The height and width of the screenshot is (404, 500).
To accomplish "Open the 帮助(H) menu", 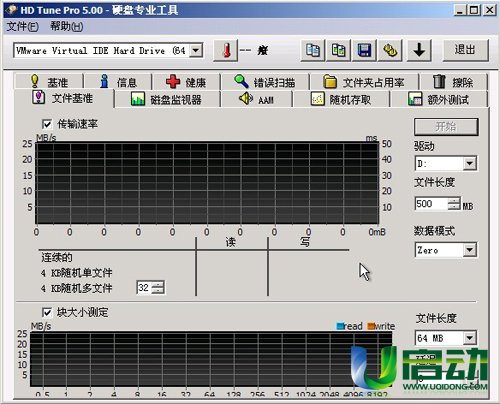I will (x=67, y=26).
